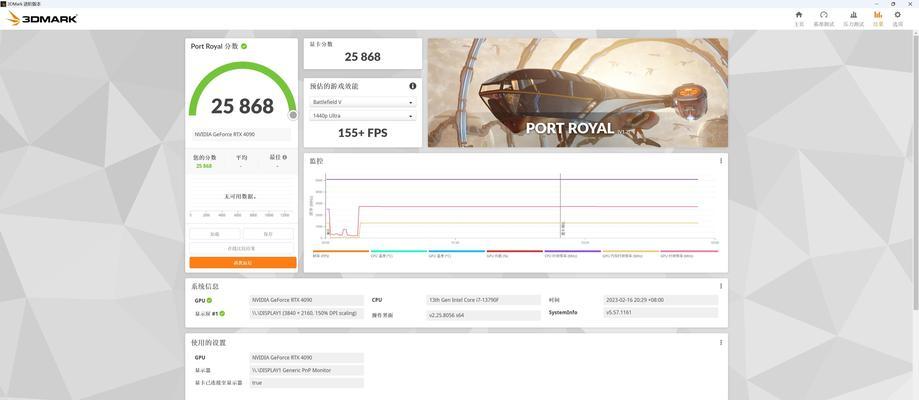Toggle the pink GPU clock frequency legend
Image resolution: width=919 pixels, height=400 pixels.
(x=689, y=253)
